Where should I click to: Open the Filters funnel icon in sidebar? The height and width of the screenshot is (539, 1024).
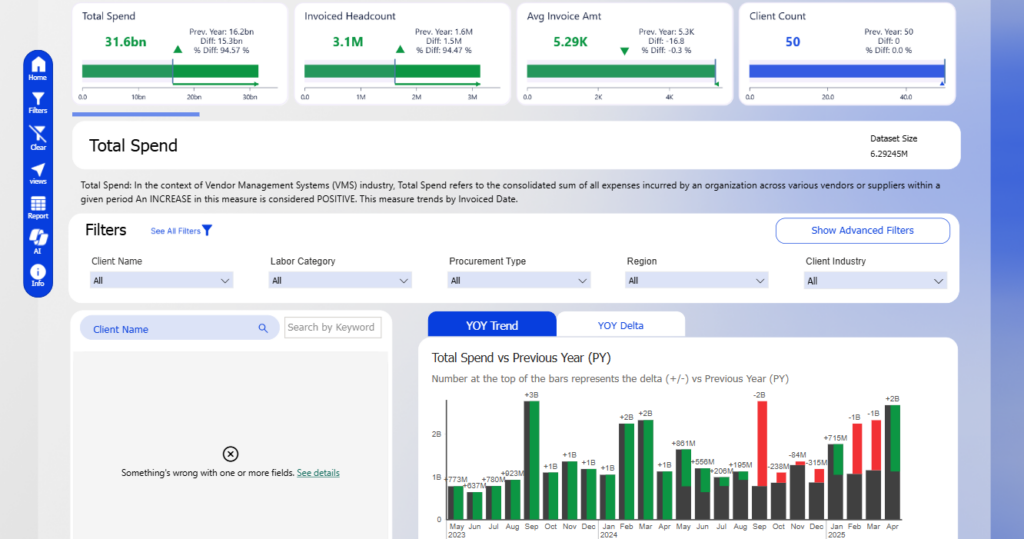(x=38, y=100)
